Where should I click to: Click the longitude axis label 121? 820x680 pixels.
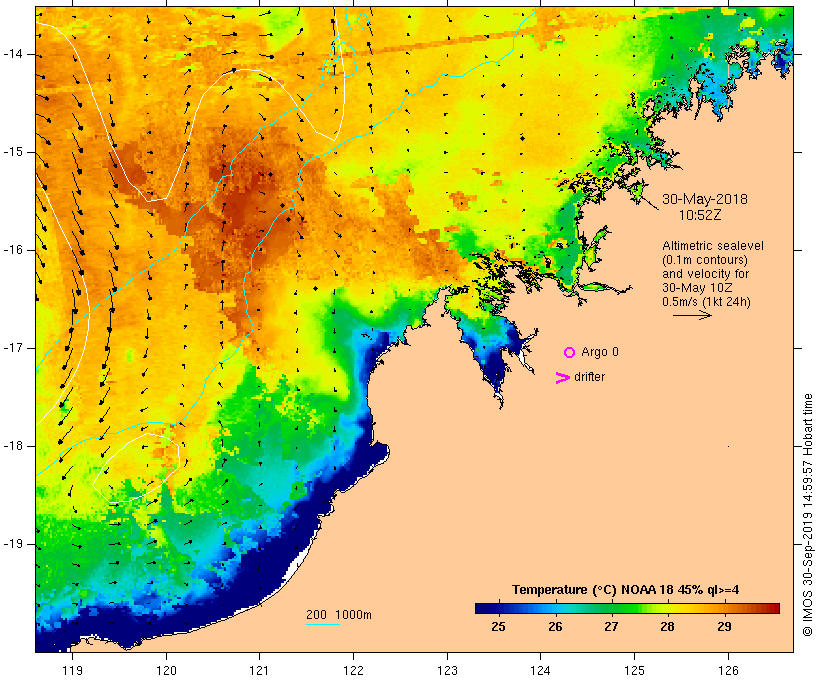[x=259, y=671]
